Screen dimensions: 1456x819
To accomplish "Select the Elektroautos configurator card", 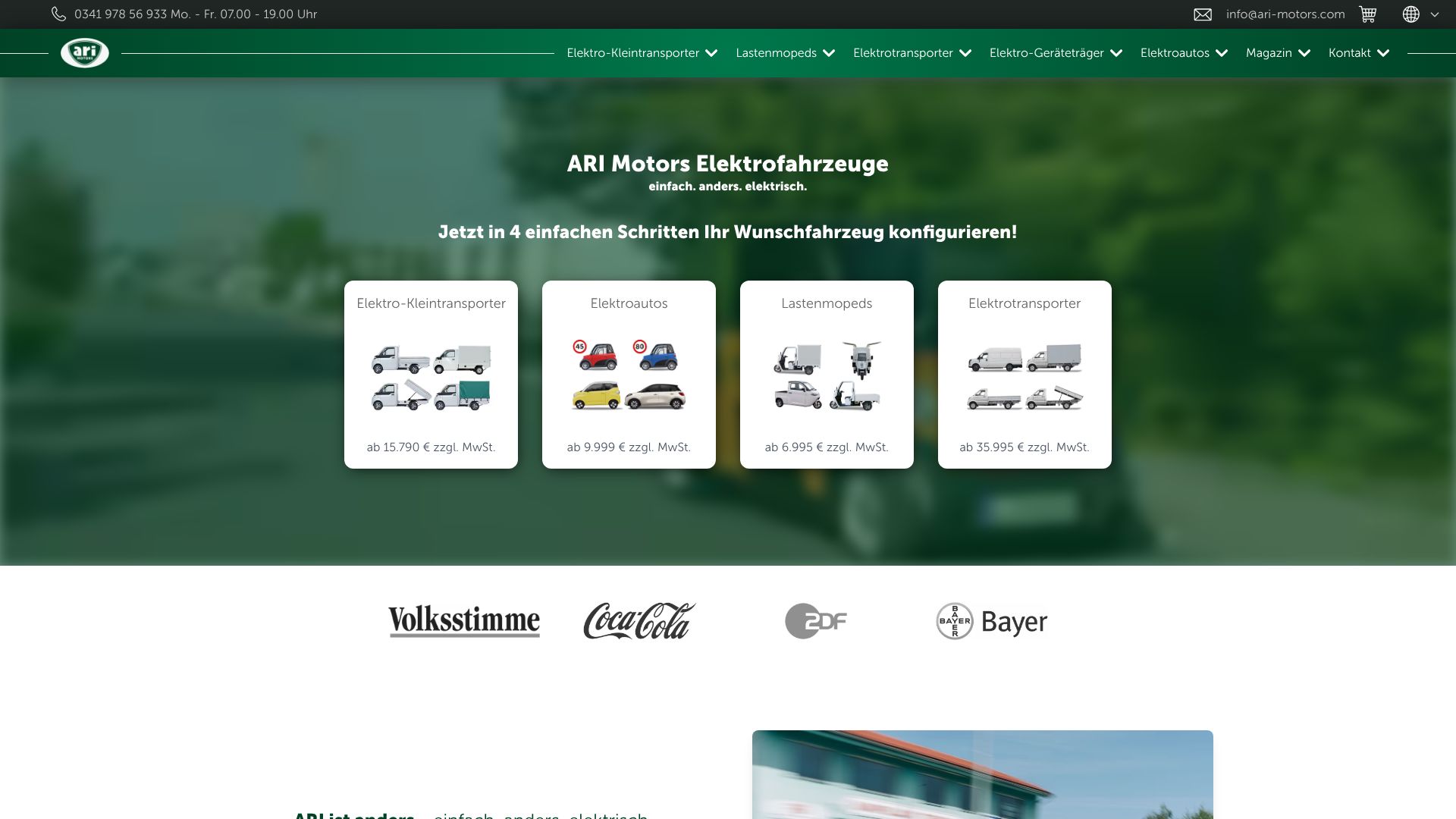I will tap(629, 375).
